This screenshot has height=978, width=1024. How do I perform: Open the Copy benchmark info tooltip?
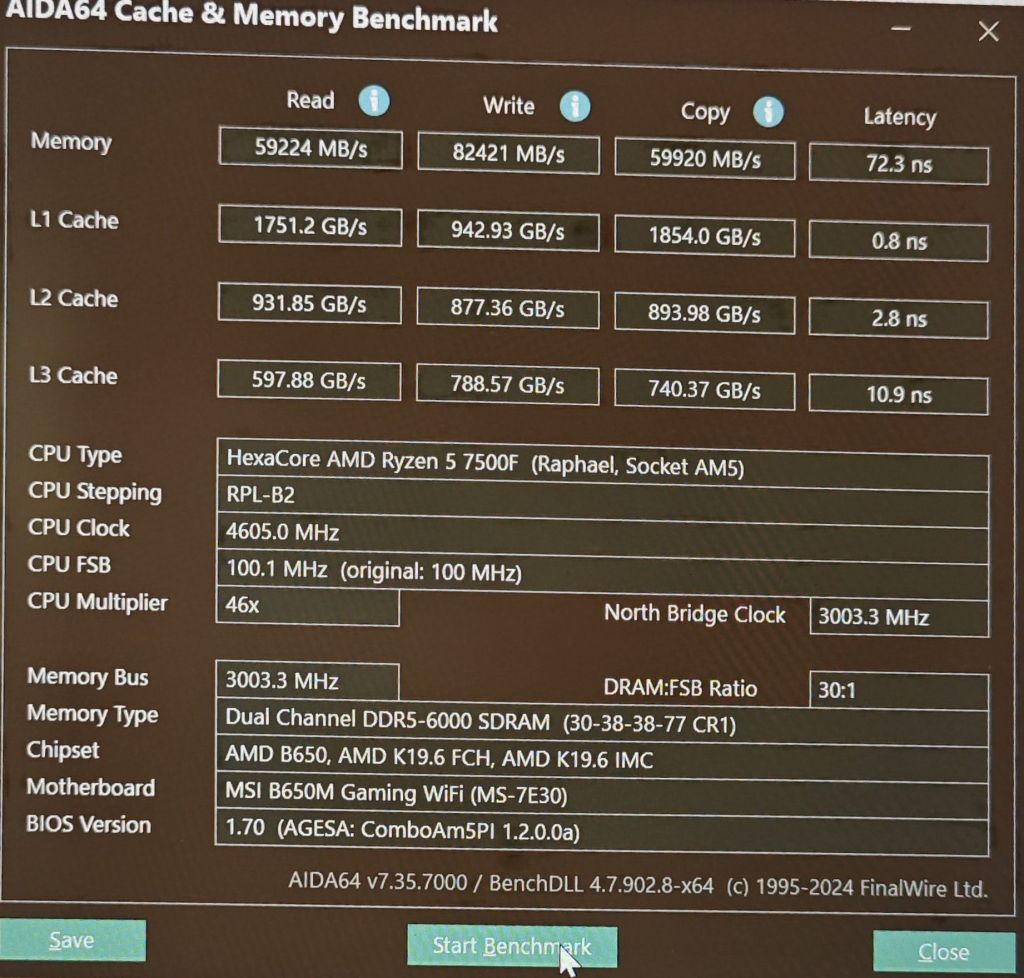point(768,112)
